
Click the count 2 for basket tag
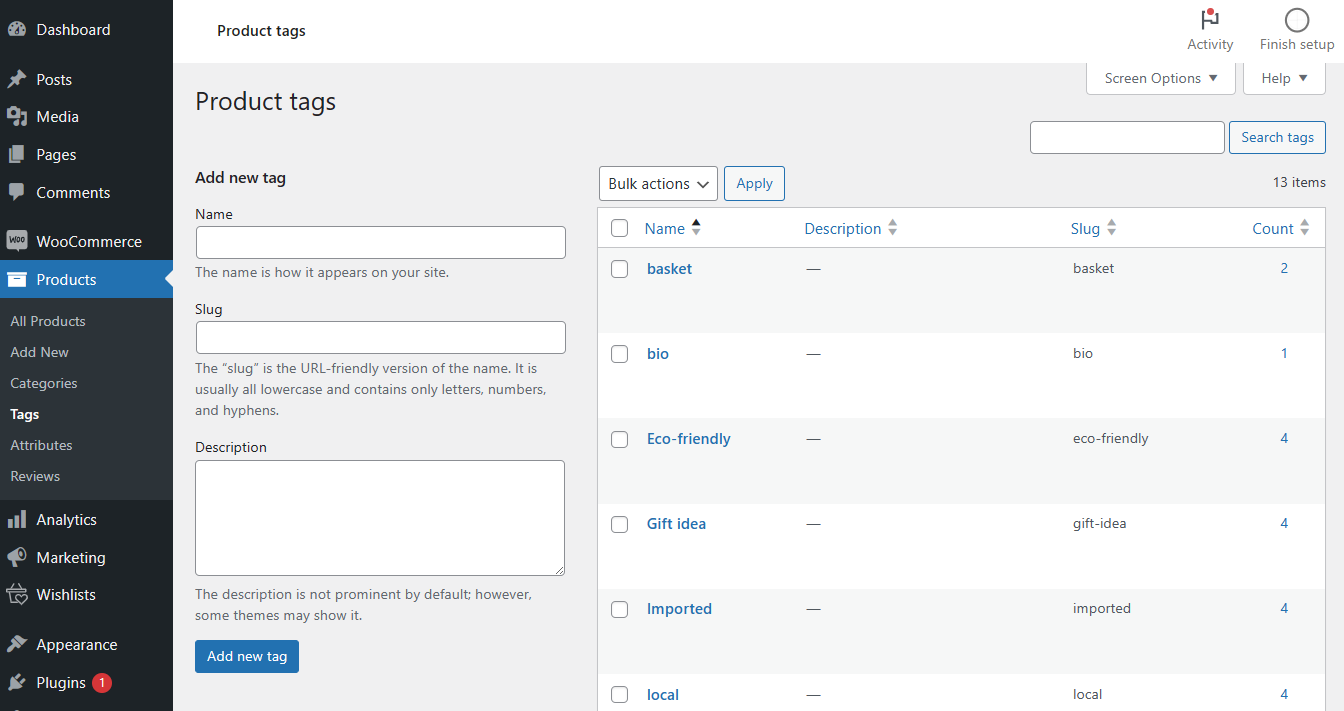click(1284, 268)
